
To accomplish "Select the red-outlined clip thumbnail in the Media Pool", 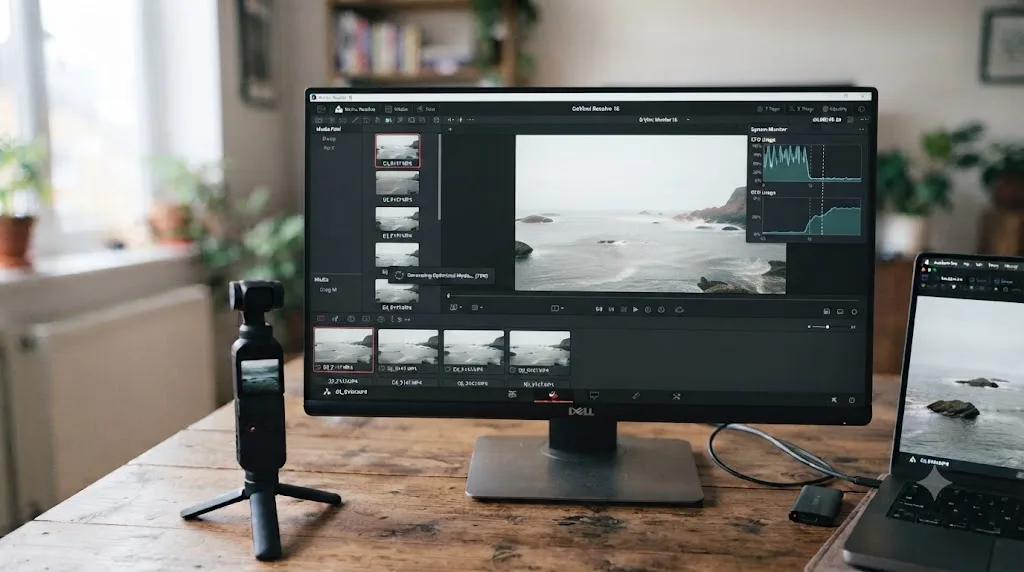I will point(397,151).
